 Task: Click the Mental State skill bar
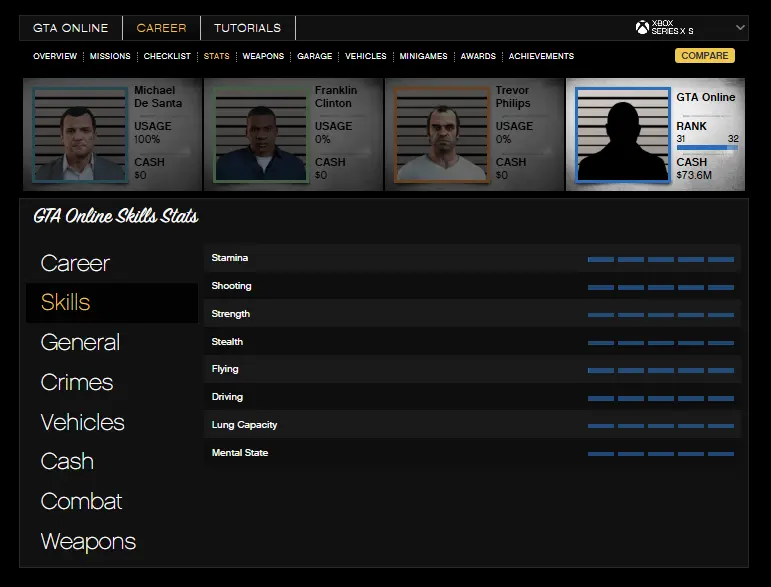[660, 454]
